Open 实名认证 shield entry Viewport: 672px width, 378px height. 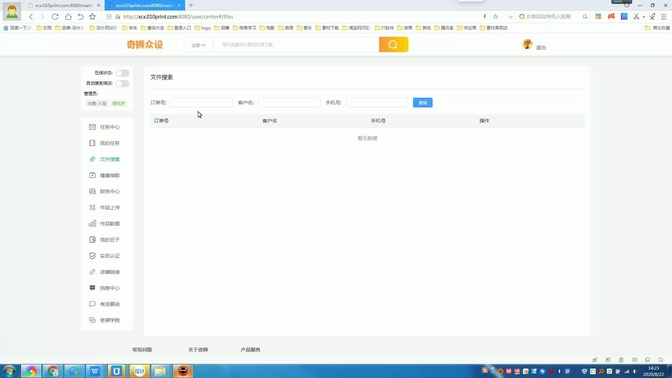(105, 256)
